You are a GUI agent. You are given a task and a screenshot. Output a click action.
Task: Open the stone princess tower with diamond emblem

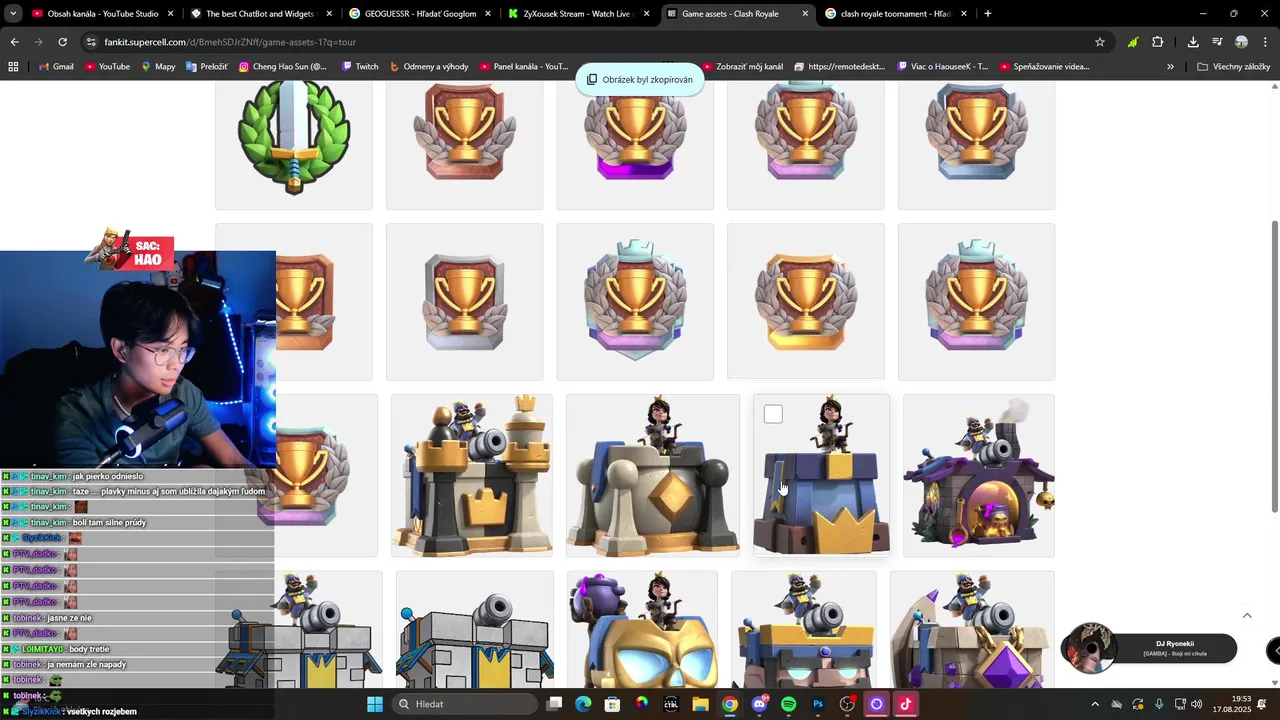pyautogui.click(x=653, y=475)
